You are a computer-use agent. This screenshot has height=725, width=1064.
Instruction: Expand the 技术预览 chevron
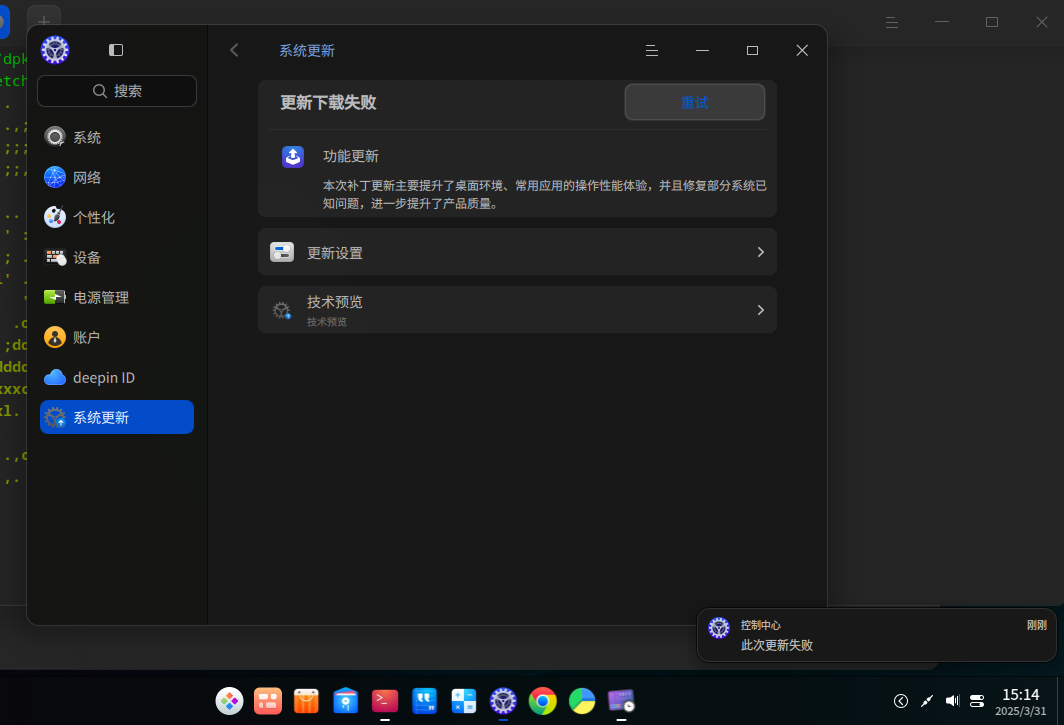tap(761, 310)
